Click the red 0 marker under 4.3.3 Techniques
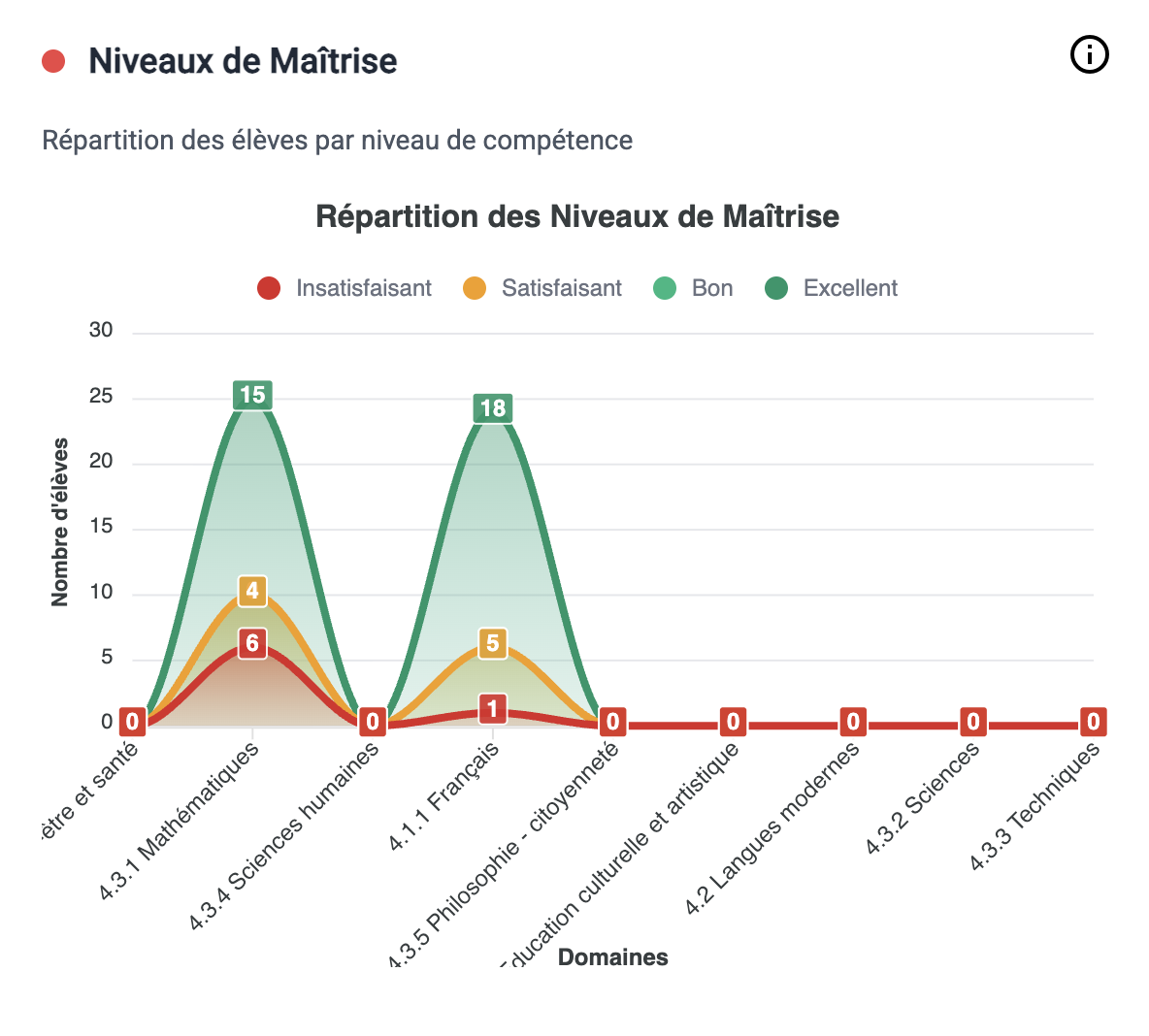This screenshot has width=1149, height=1036. pyautogui.click(x=1093, y=723)
